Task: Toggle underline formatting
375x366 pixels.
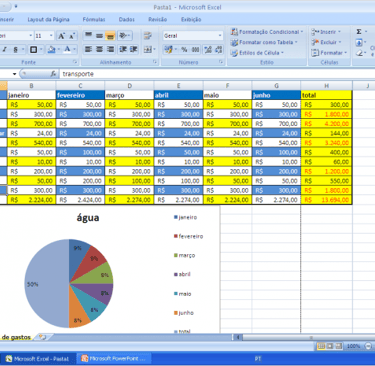Action: click(x=16, y=50)
